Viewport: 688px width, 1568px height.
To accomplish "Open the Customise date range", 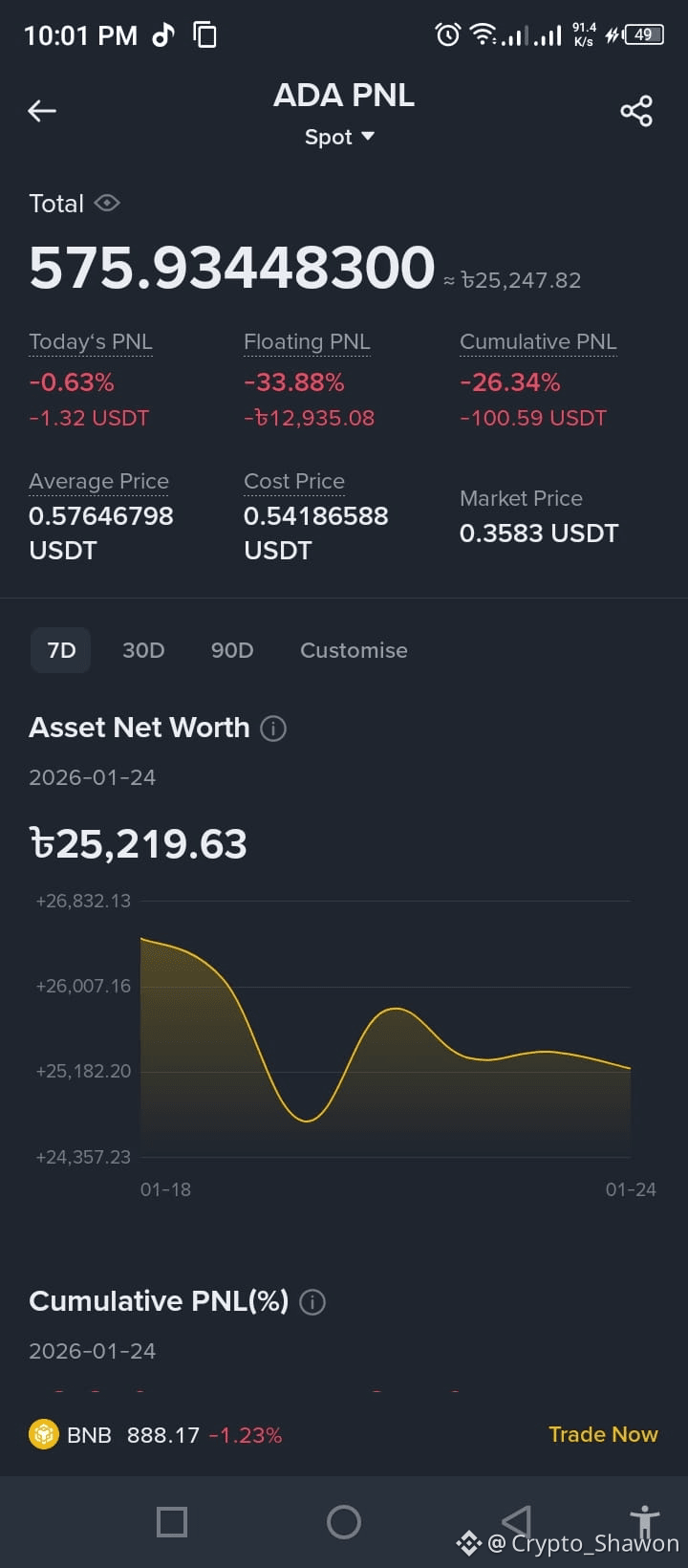I will point(354,650).
